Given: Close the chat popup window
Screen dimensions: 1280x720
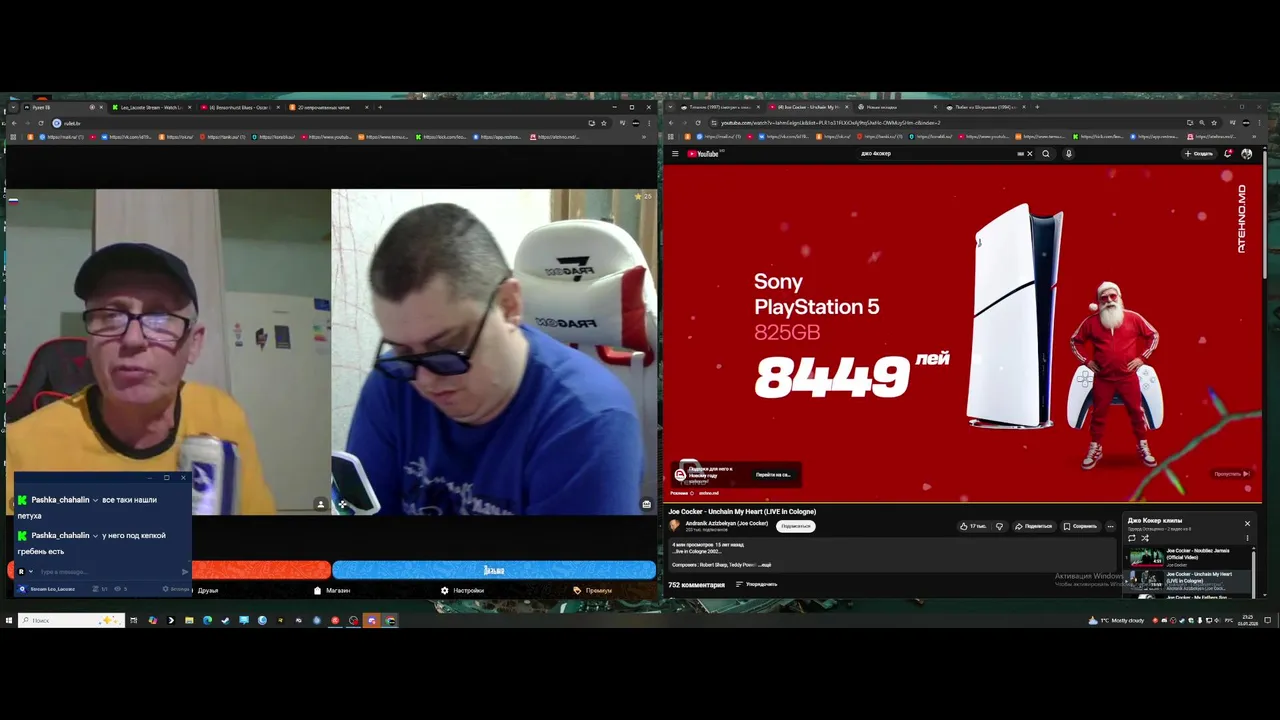Looking at the screenshot, I should (182, 478).
